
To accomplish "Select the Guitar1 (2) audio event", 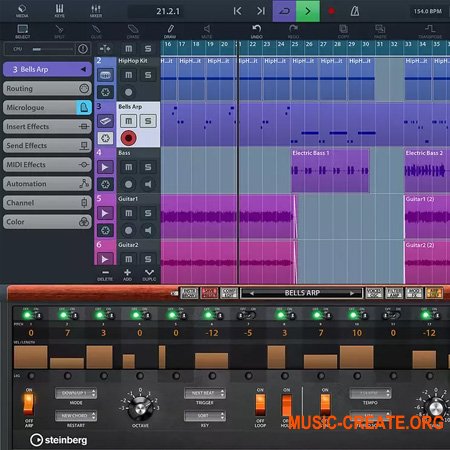I will tap(427, 216).
